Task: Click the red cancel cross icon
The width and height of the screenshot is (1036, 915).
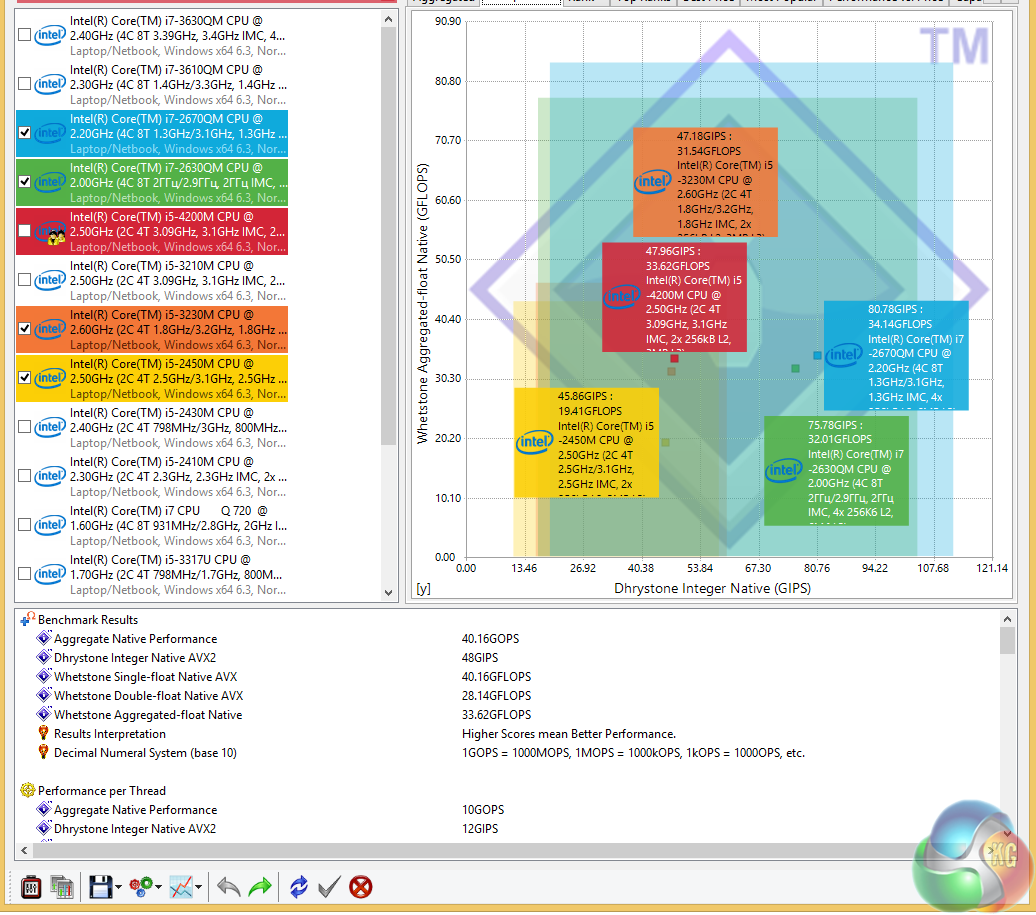Action: (361, 887)
